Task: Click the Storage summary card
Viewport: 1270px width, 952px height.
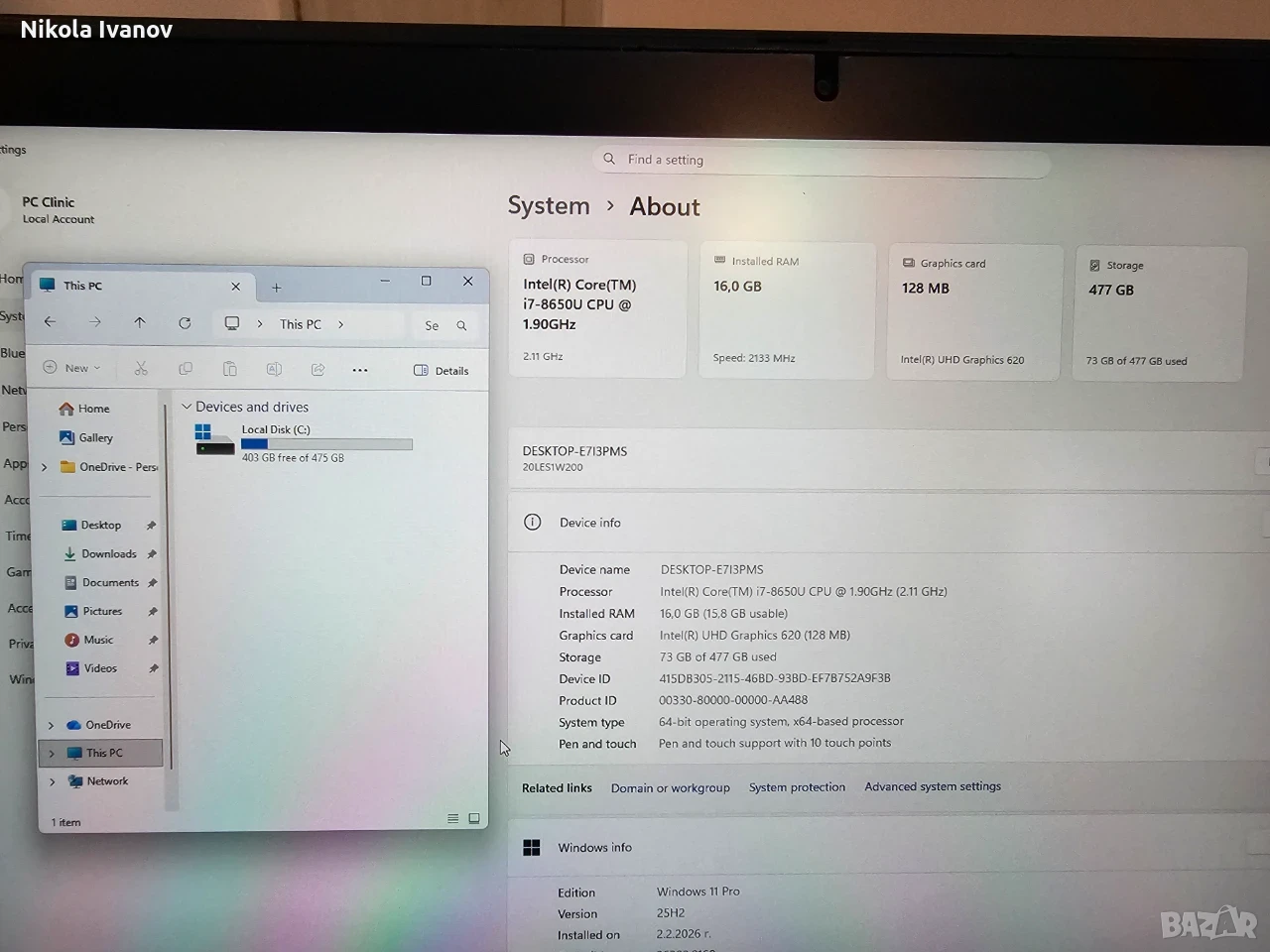Action: coord(1159,314)
